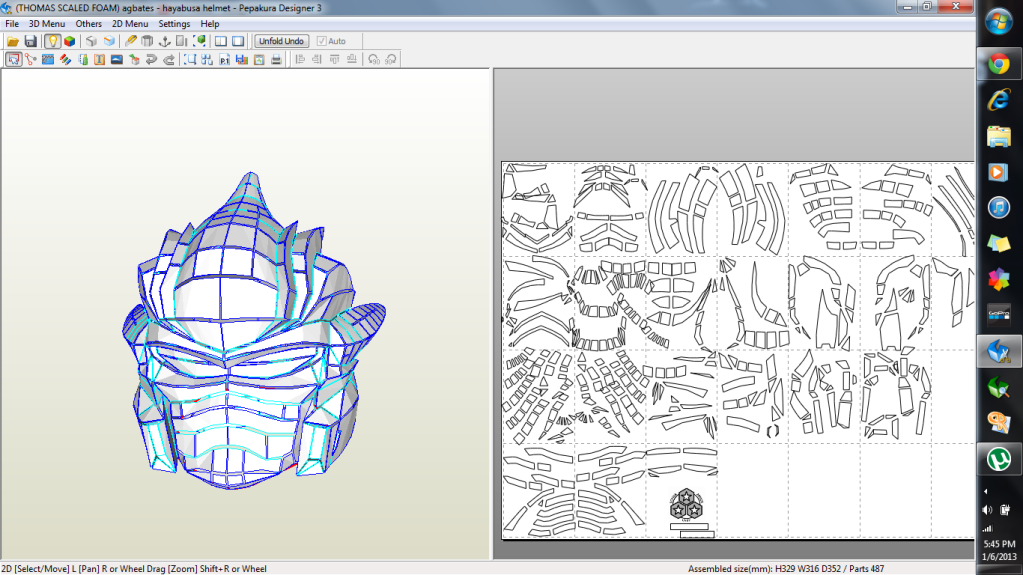Open Google Chrome from taskbar

(x=998, y=64)
